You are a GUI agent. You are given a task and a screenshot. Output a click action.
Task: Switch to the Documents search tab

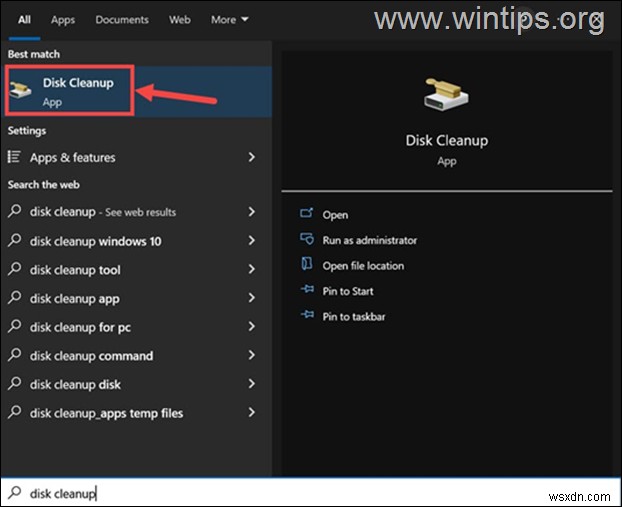(122, 19)
